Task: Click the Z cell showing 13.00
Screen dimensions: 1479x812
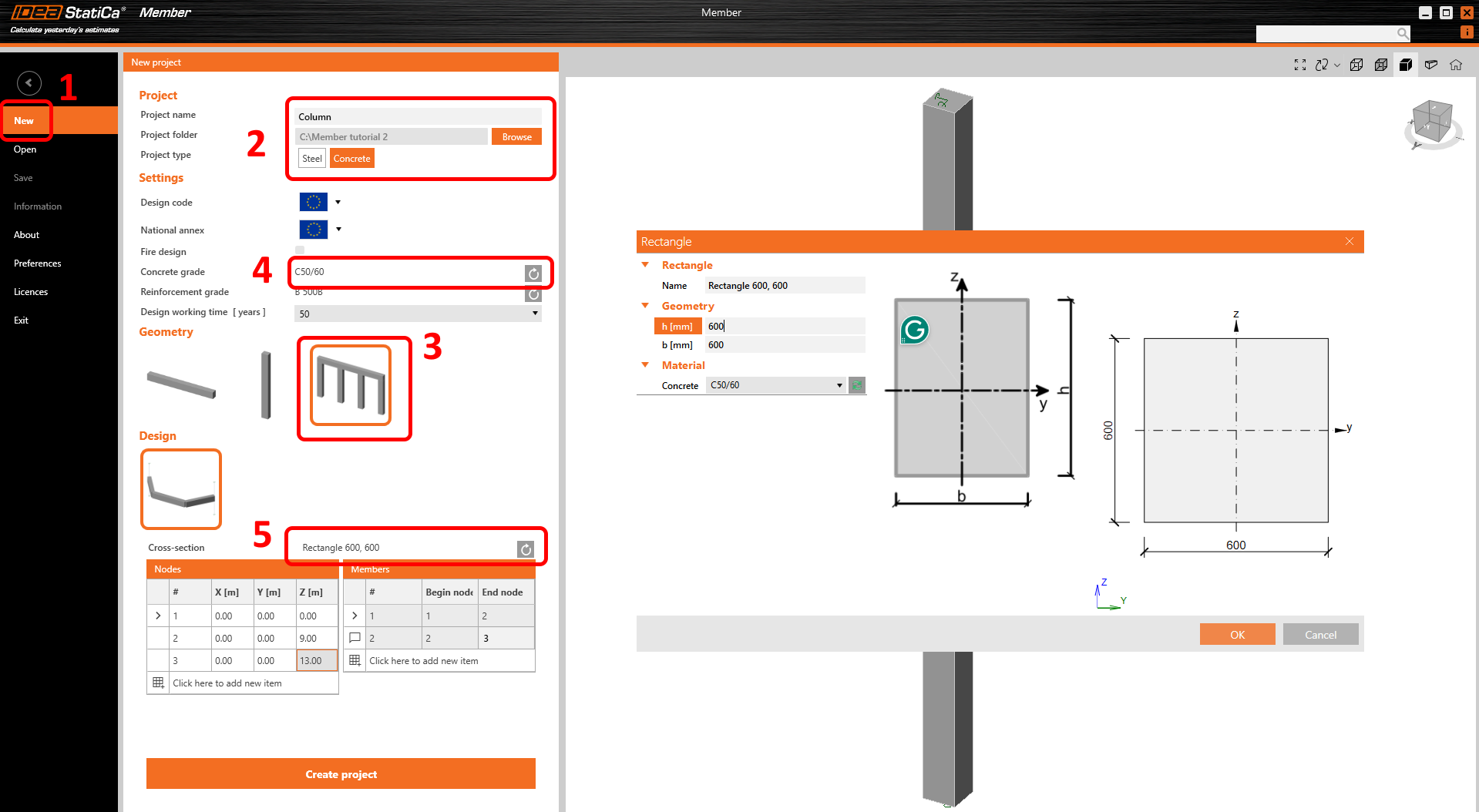Action: pyautogui.click(x=317, y=660)
